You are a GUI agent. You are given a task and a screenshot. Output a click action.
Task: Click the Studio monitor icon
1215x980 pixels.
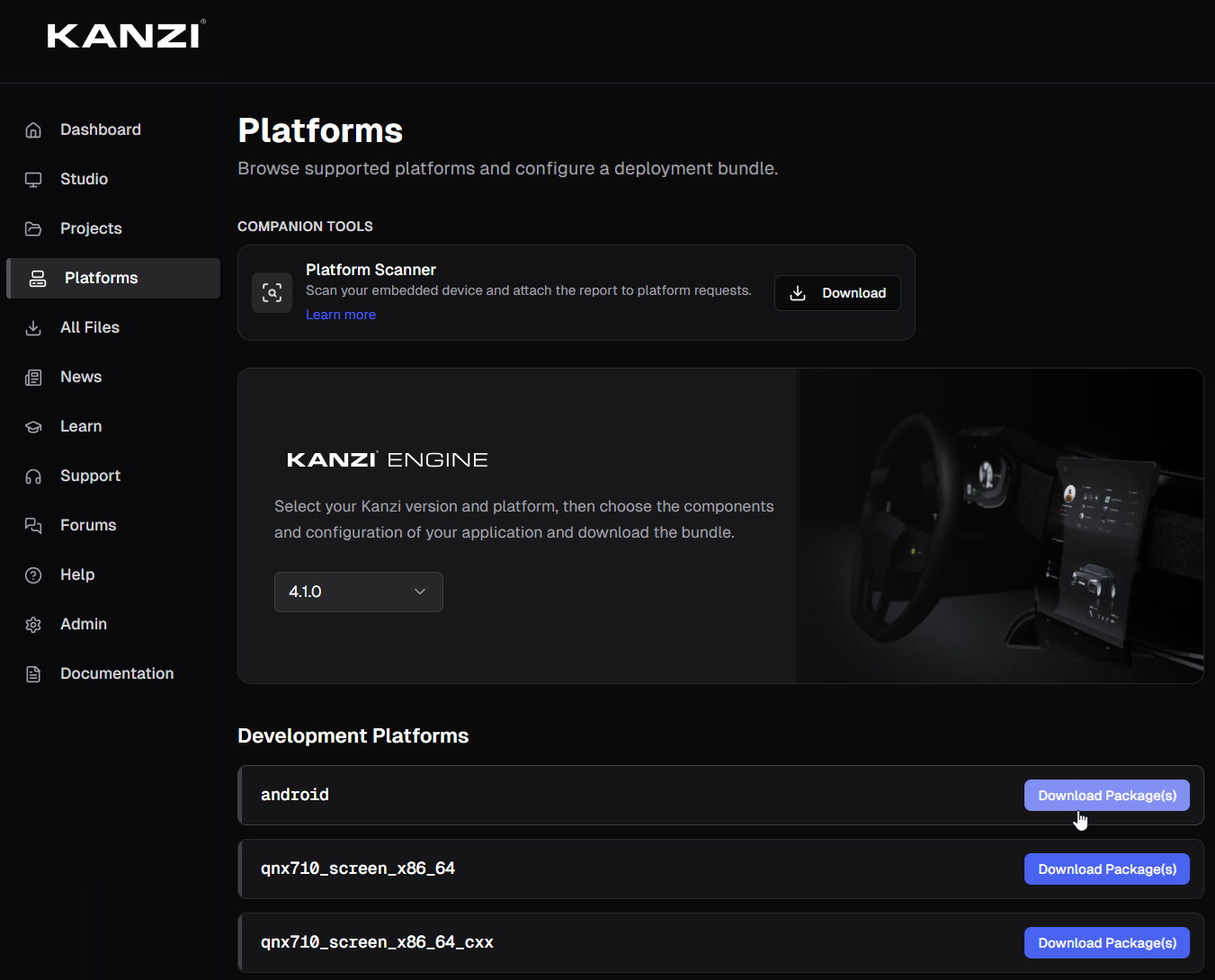tap(33, 179)
